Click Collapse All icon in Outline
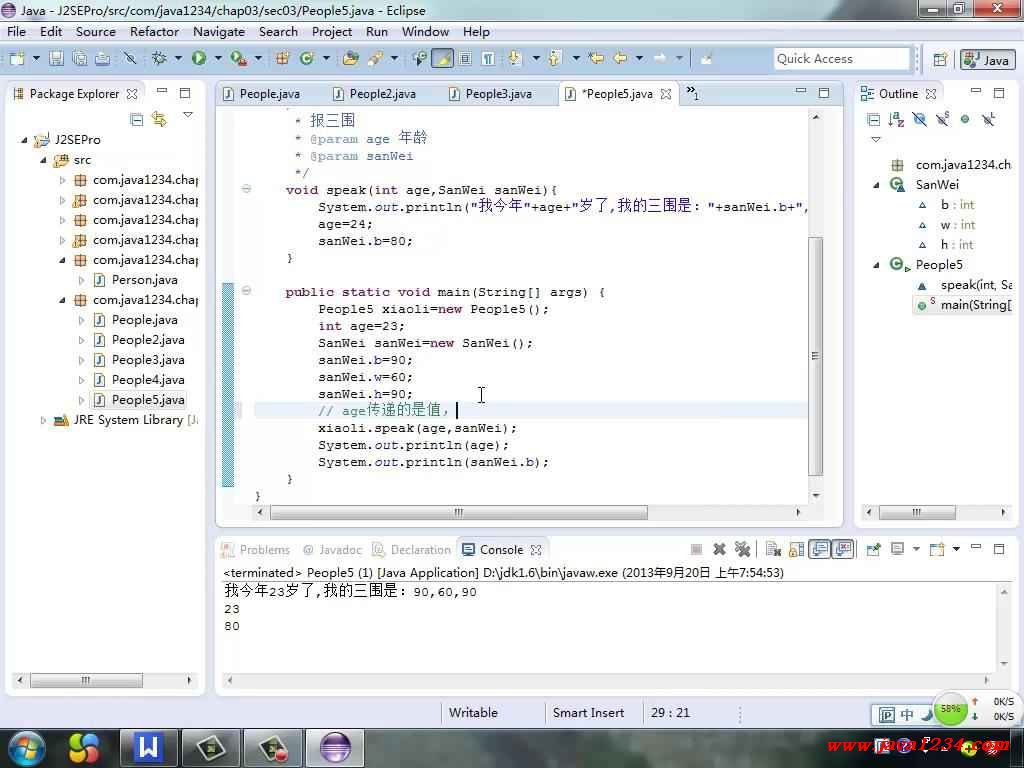The width and height of the screenshot is (1024, 768). (x=874, y=119)
